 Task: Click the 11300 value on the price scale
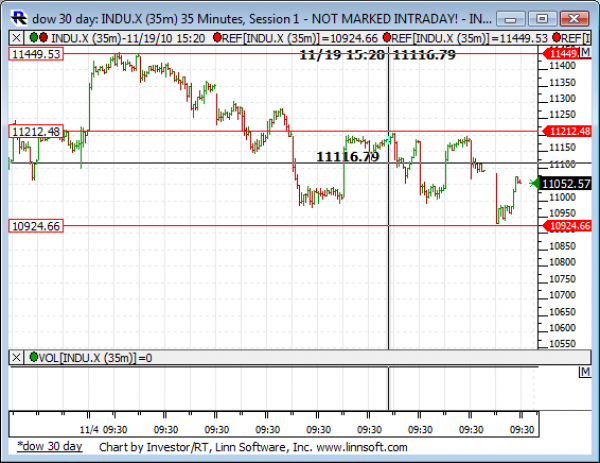pos(562,99)
